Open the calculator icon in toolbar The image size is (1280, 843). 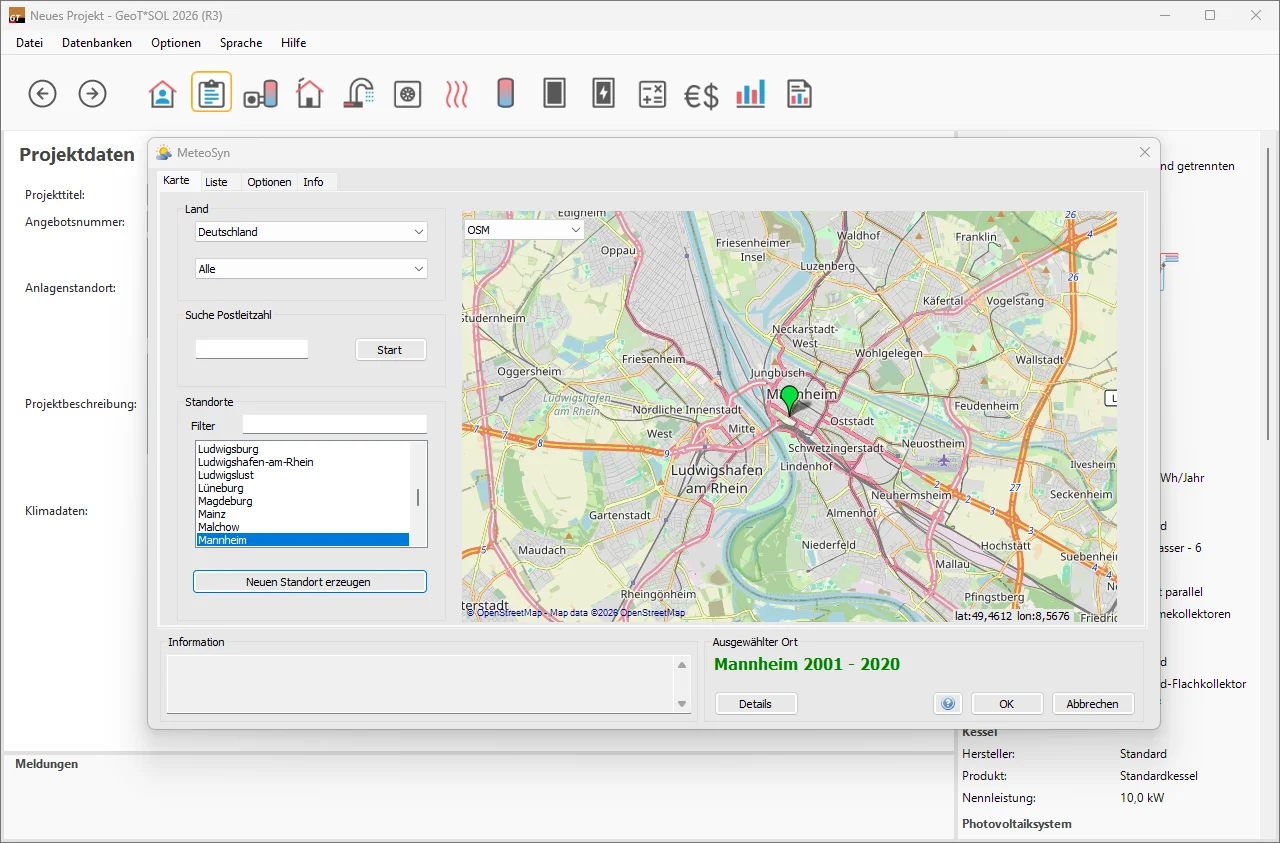[652, 94]
